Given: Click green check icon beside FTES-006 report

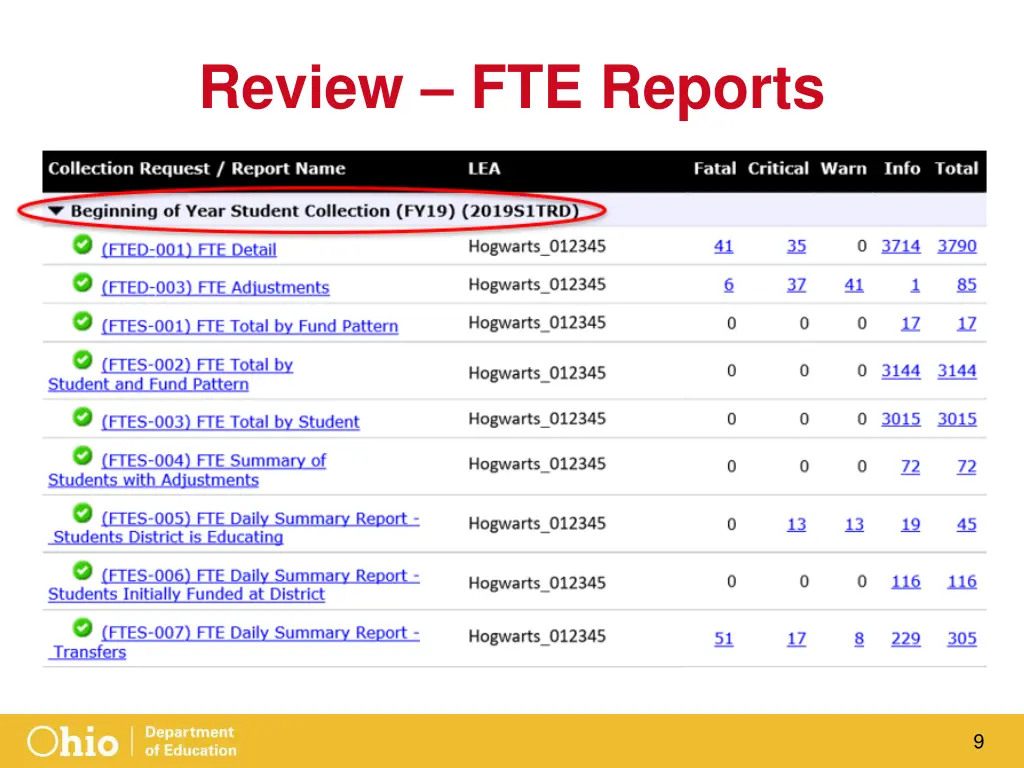Looking at the screenshot, I should pyautogui.click(x=82, y=571).
